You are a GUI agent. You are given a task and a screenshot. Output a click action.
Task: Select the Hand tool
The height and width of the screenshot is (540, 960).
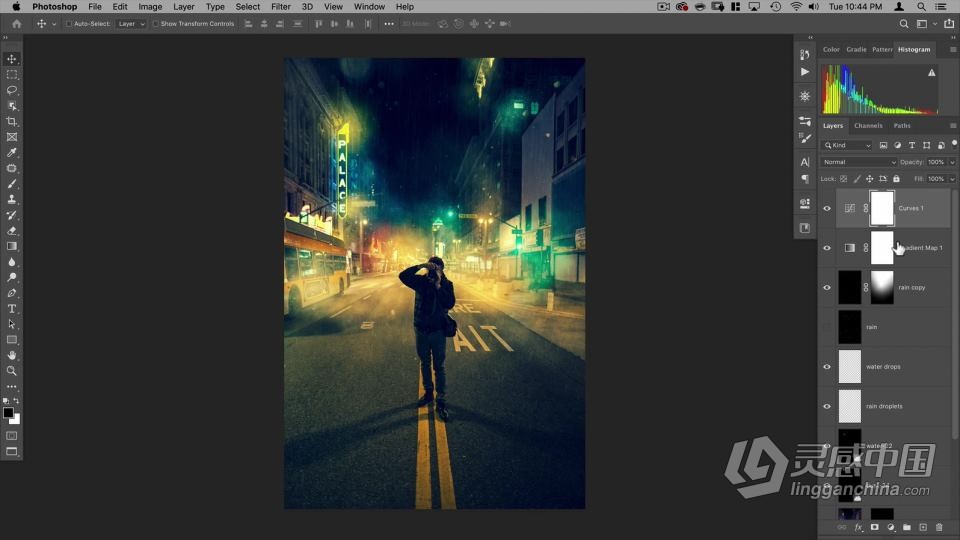(12, 355)
